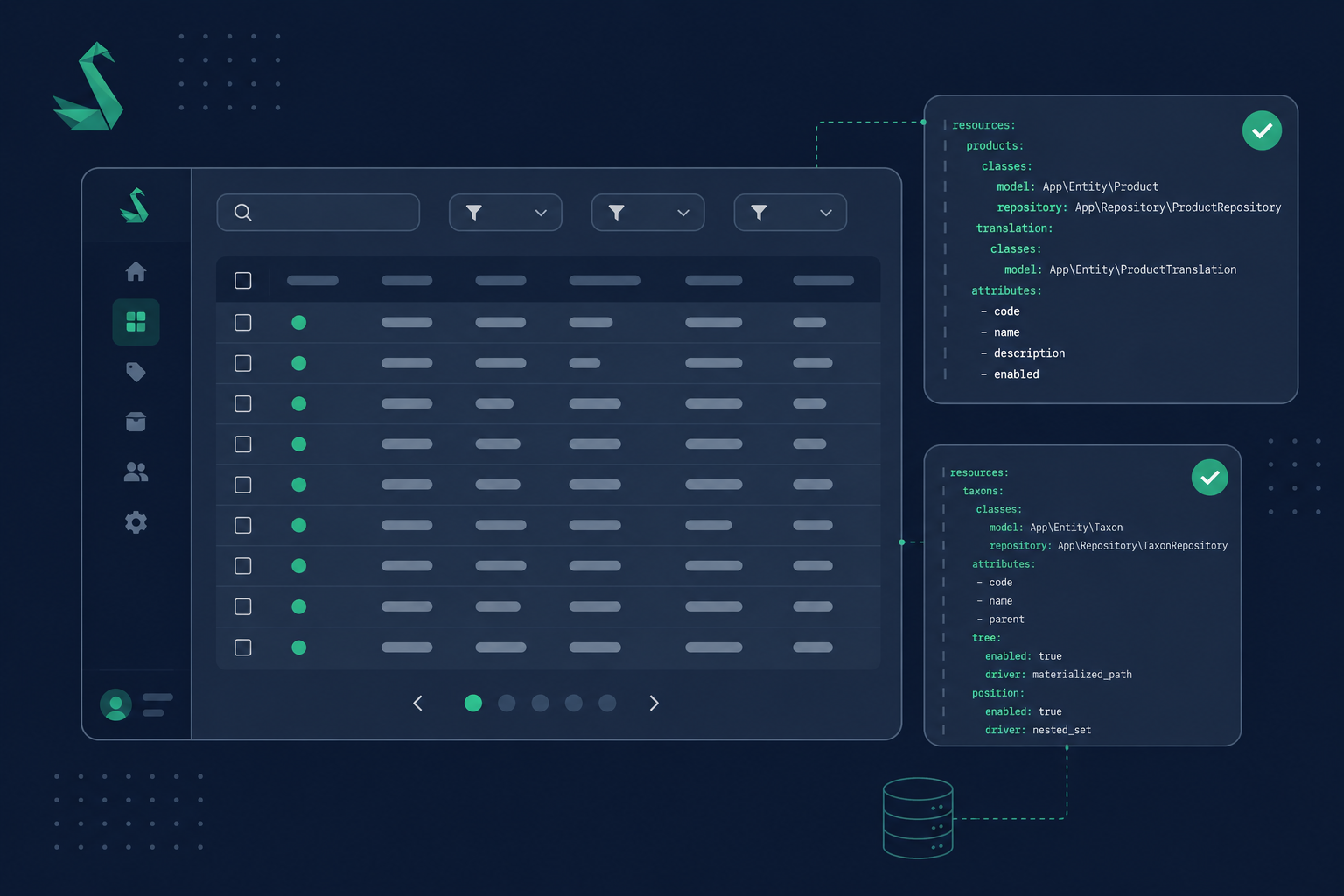Click the user avatar at the sidebar bottom
The width and height of the screenshot is (1344, 896).
(115, 704)
